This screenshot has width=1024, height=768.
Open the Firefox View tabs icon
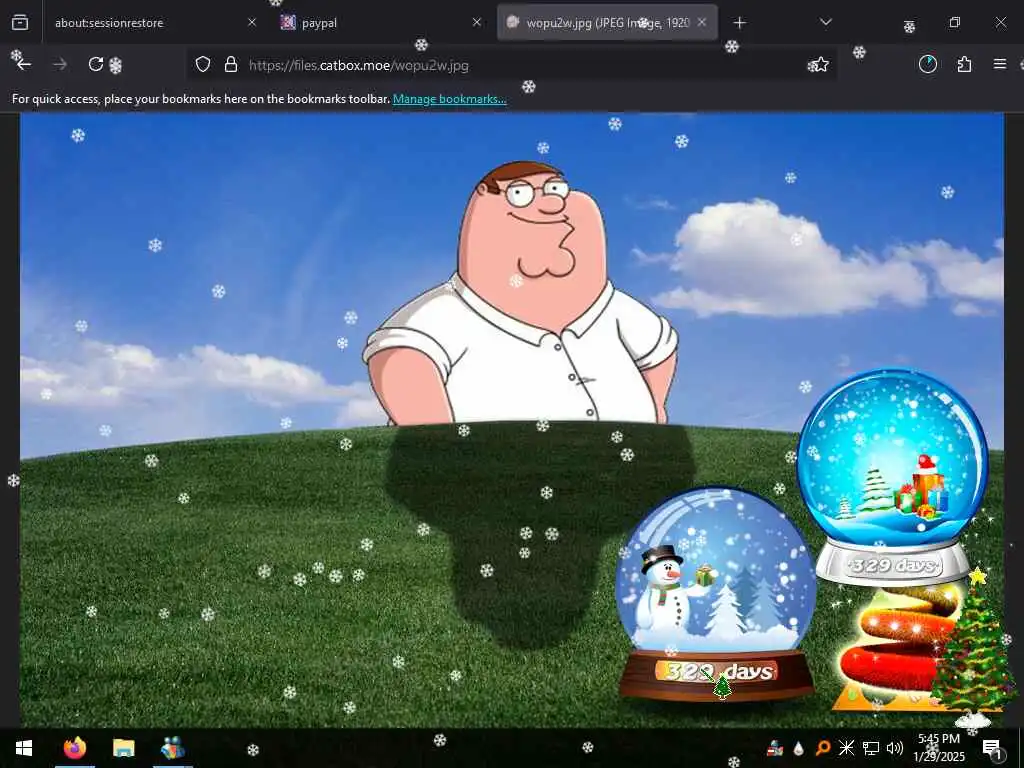click(x=20, y=23)
